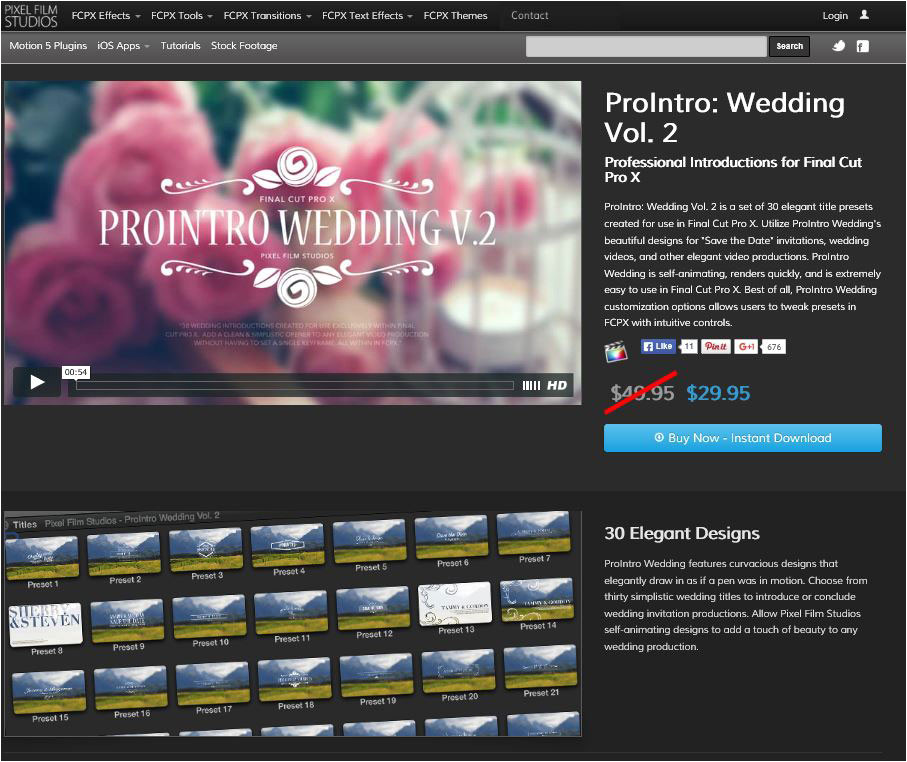The image size is (907, 762).
Task: Click the Google share count 676
Action: tap(774, 347)
